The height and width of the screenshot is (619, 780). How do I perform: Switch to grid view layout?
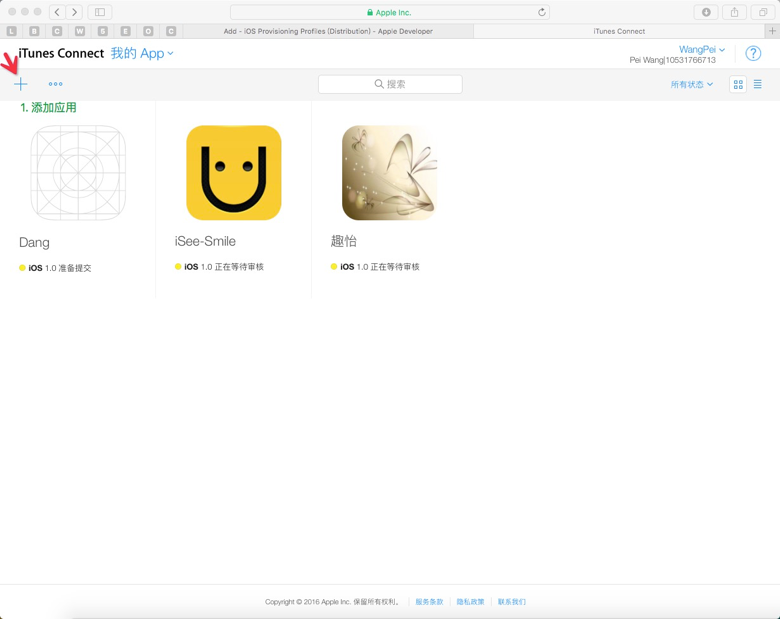[x=738, y=85]
